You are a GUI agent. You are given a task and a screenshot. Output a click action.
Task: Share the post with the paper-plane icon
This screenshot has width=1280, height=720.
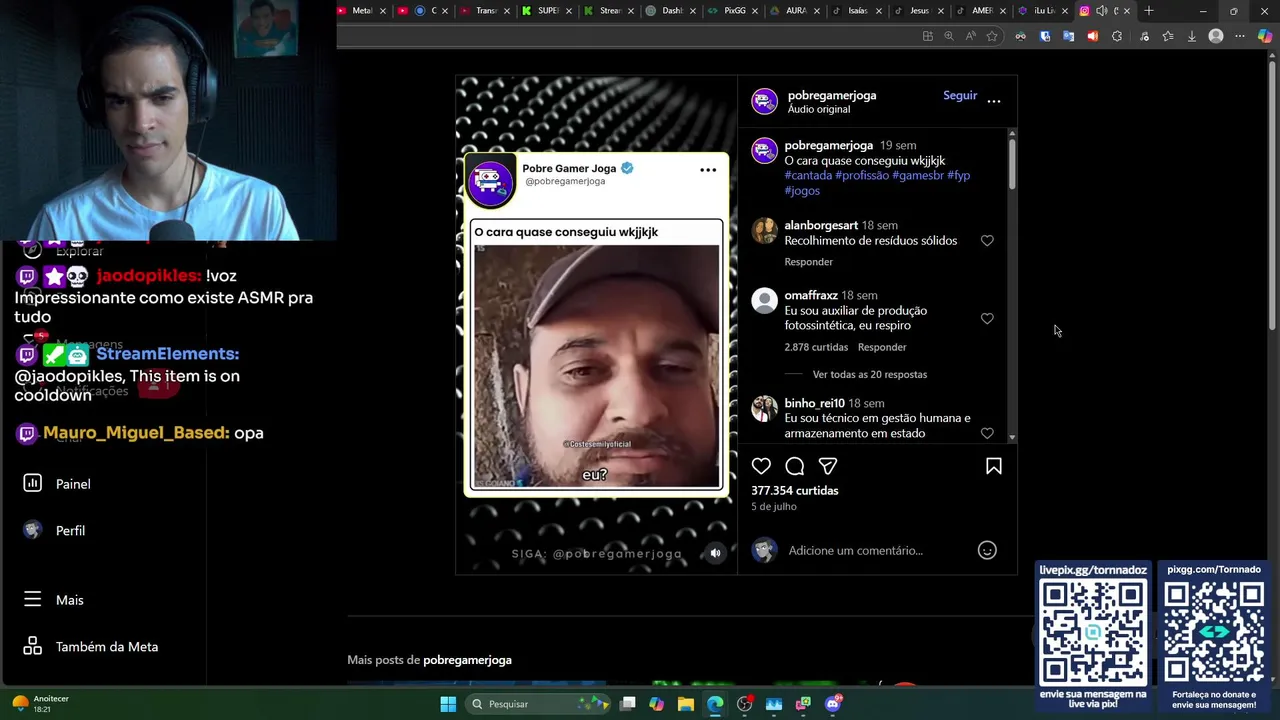[828, 466]
